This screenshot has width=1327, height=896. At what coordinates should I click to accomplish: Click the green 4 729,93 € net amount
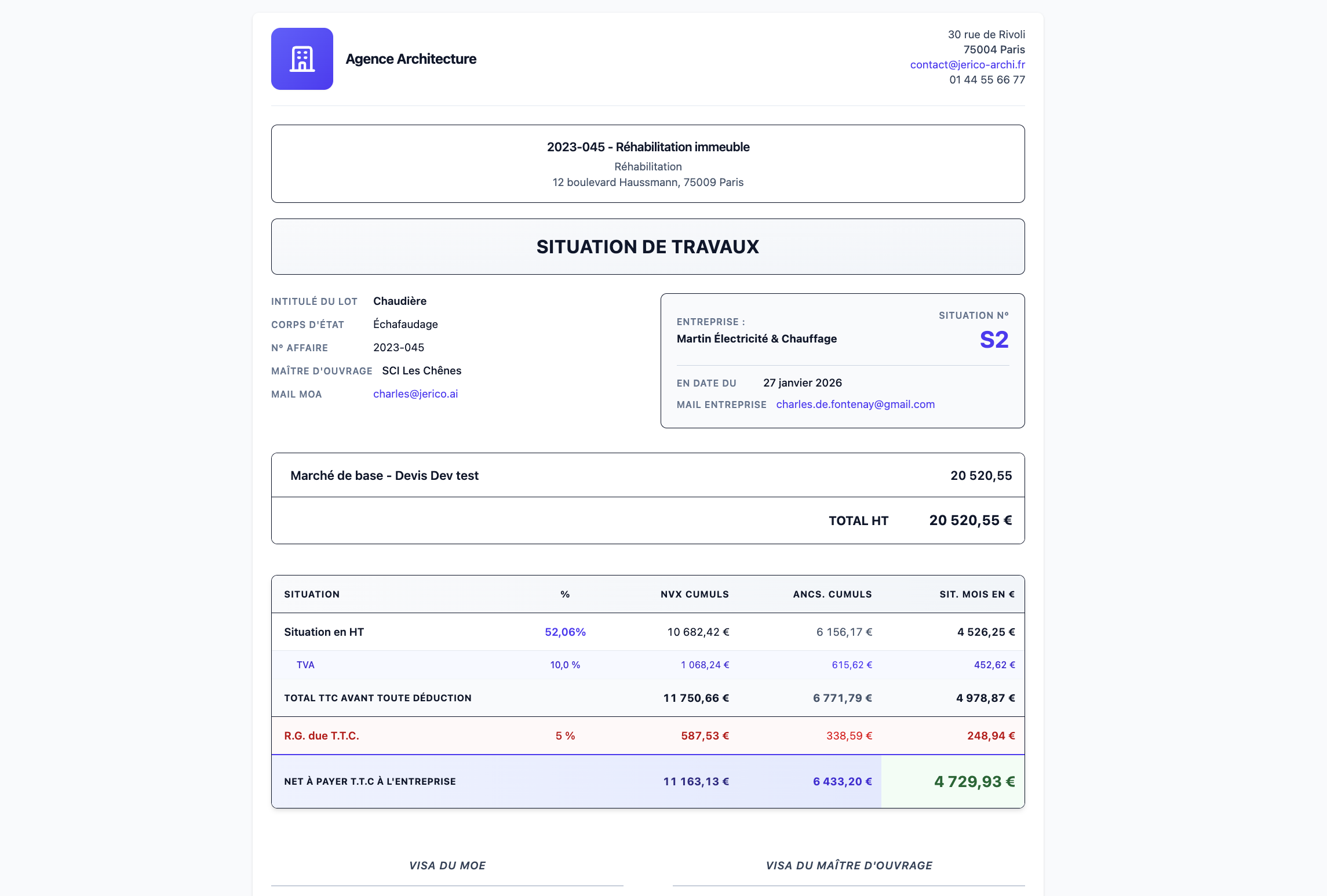coord(974,781)
